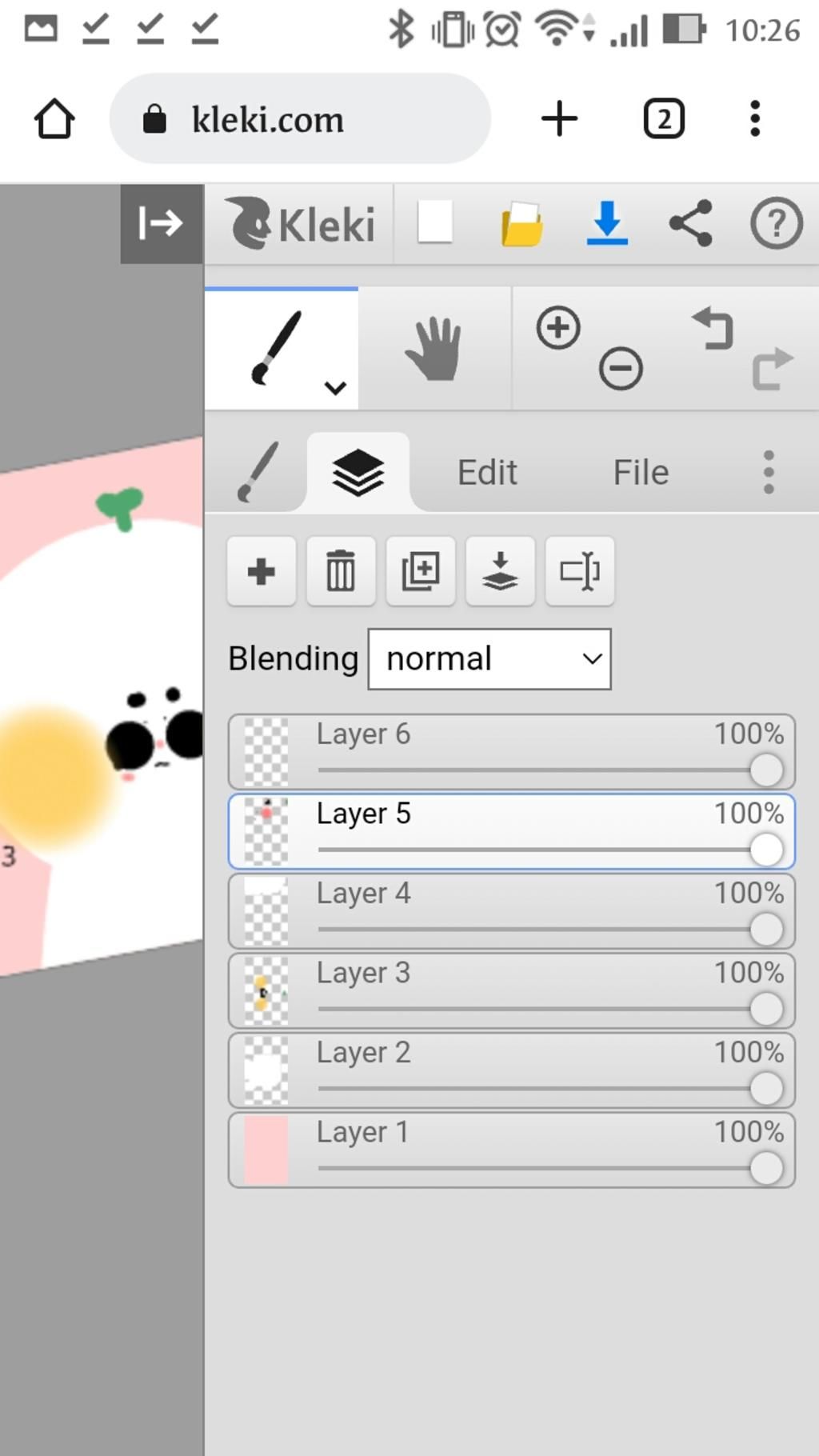Viewport: 819px width, 1456px height.
Task: Switch to the Edit tab
Action: click(x=487, y=472)
